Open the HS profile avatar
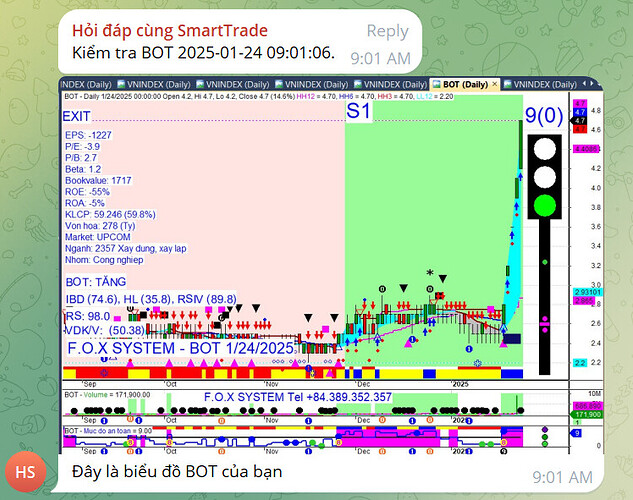 click(x=25, y=472)
